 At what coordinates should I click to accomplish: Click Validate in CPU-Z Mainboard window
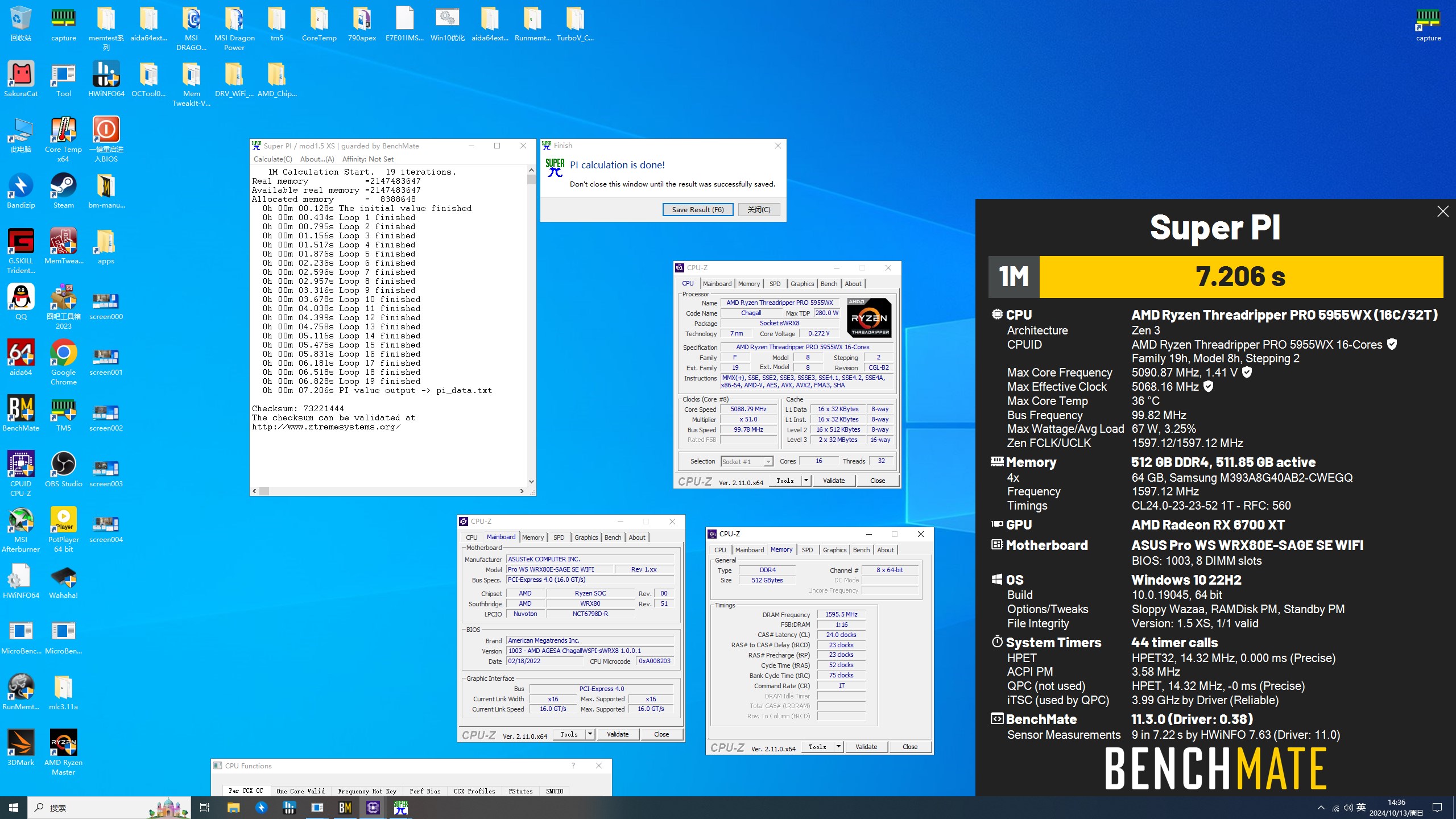tap(618, 734)
